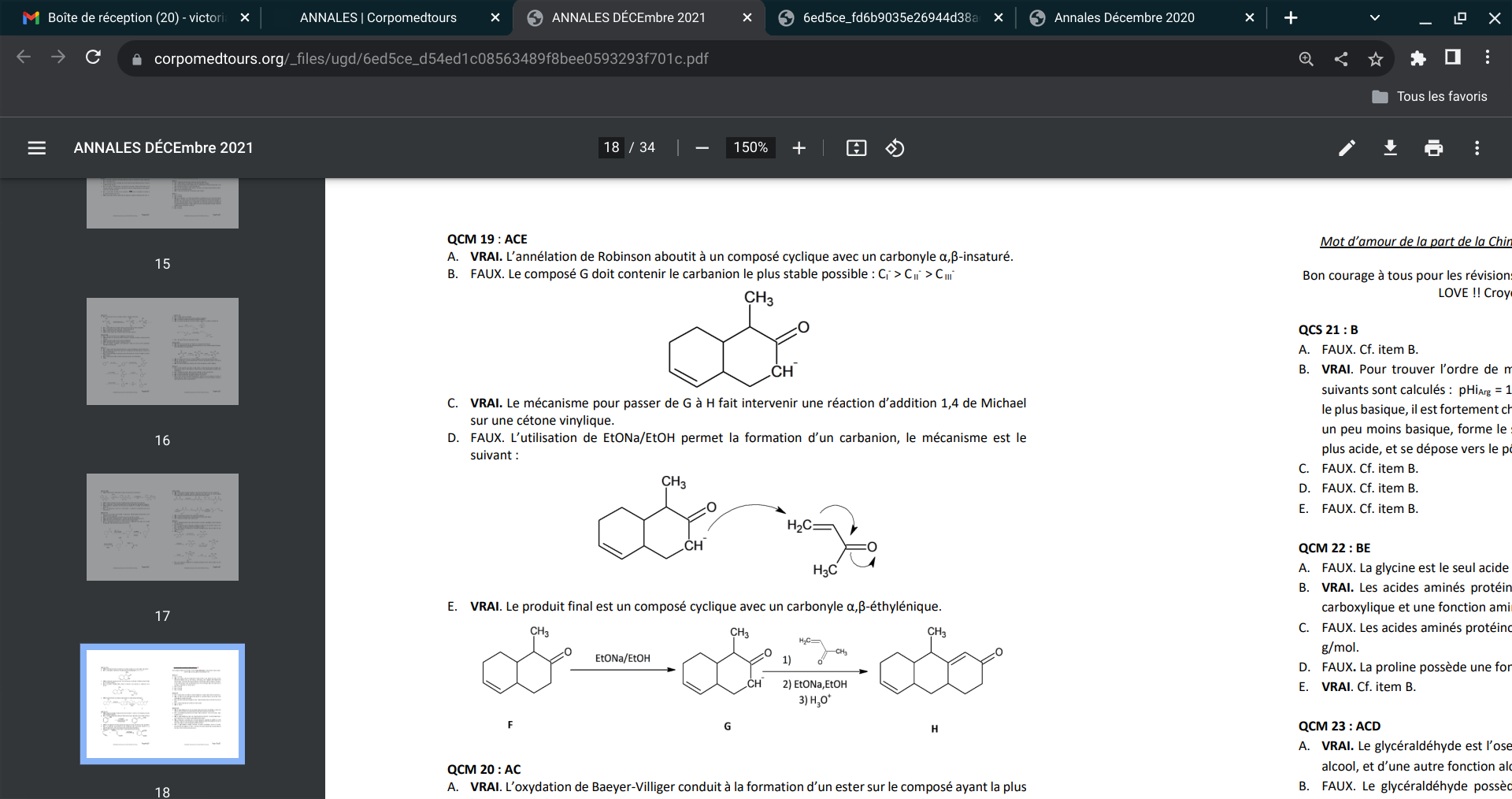Go forward in browser history
This screenshot has width=1512, height=799.
pos(58,58)
